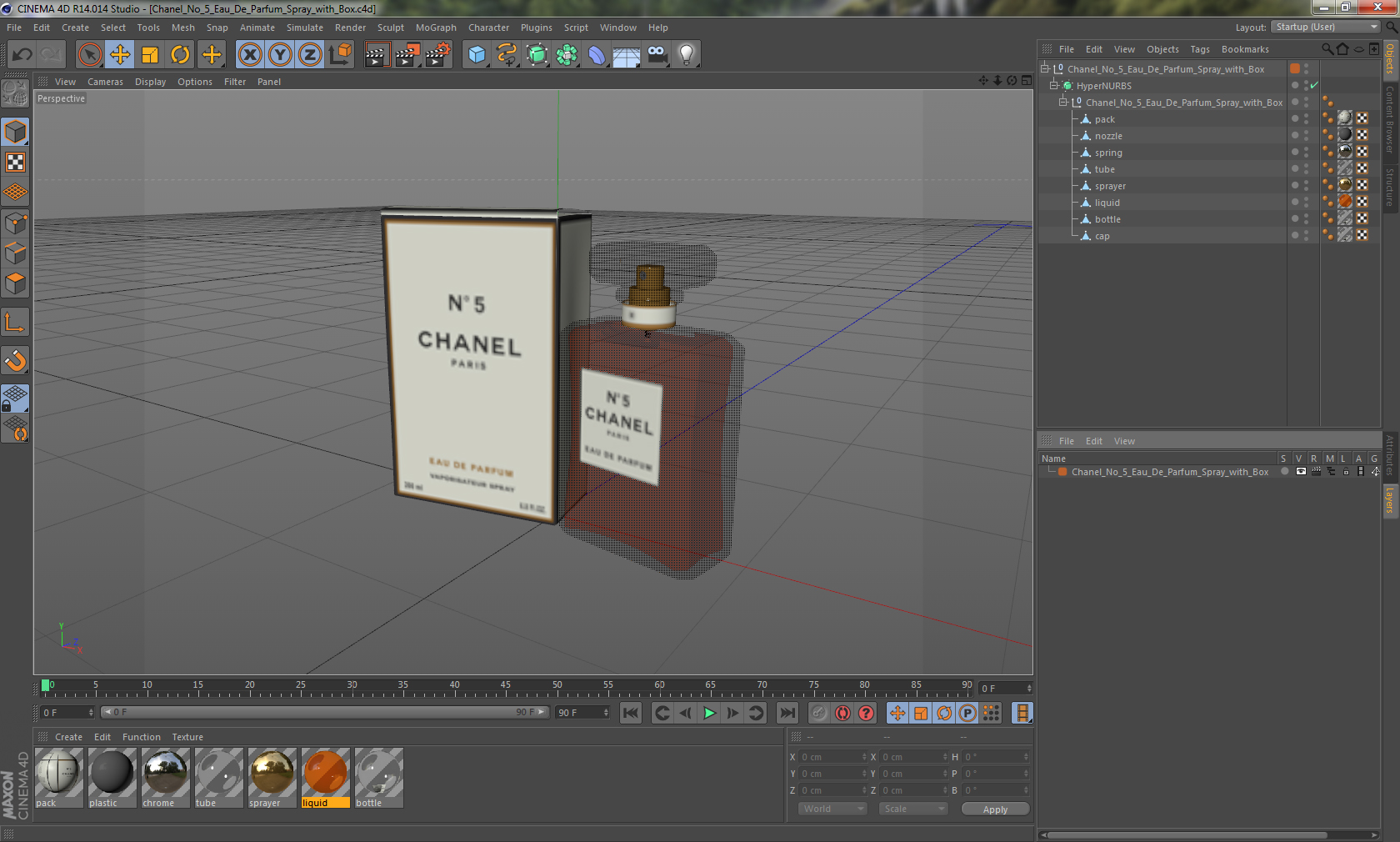The height and width of the screenshot is (842, 1400).
Task: Open the World coordinate dropdown
Action: [x=832, y=809]
